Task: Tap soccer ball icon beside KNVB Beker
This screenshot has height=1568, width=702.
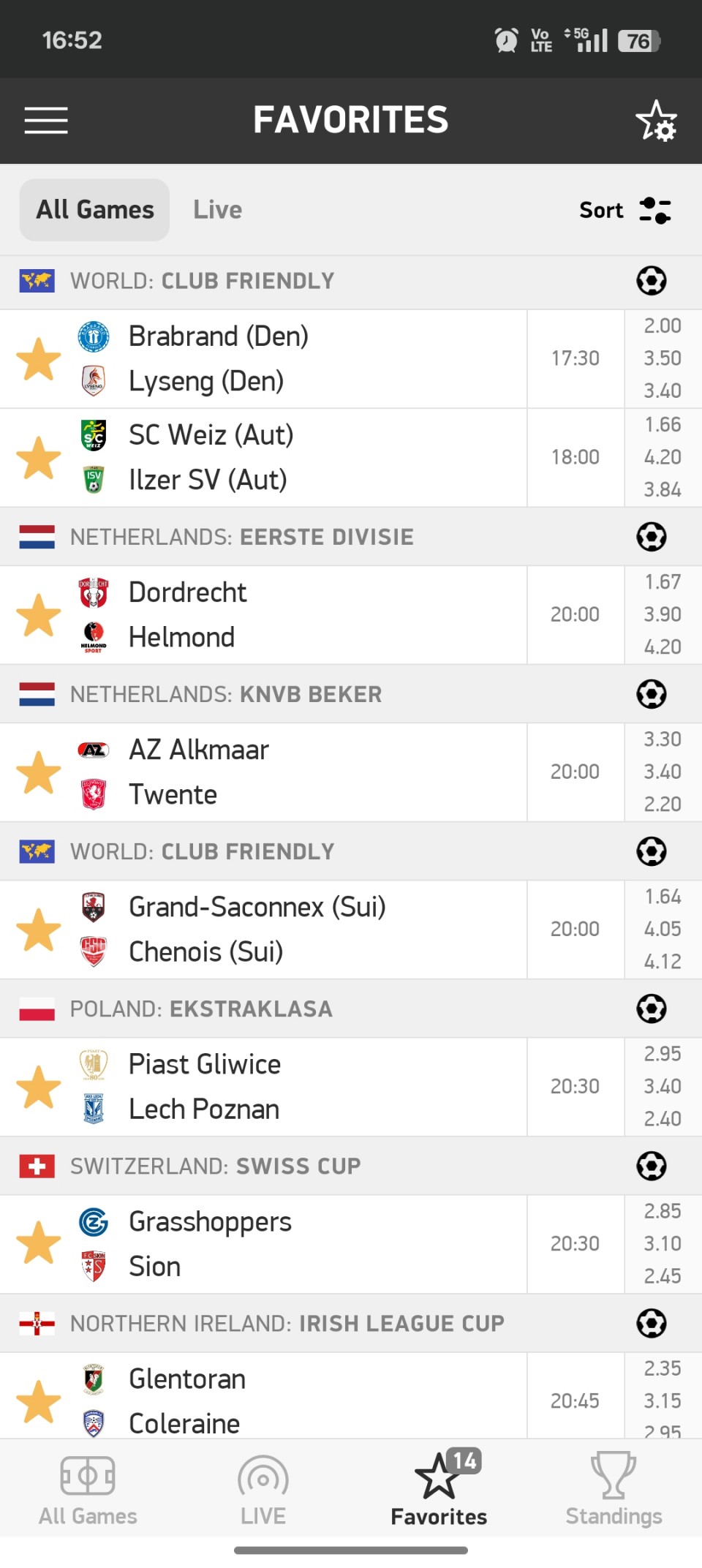Action: (x=651, y=695)
